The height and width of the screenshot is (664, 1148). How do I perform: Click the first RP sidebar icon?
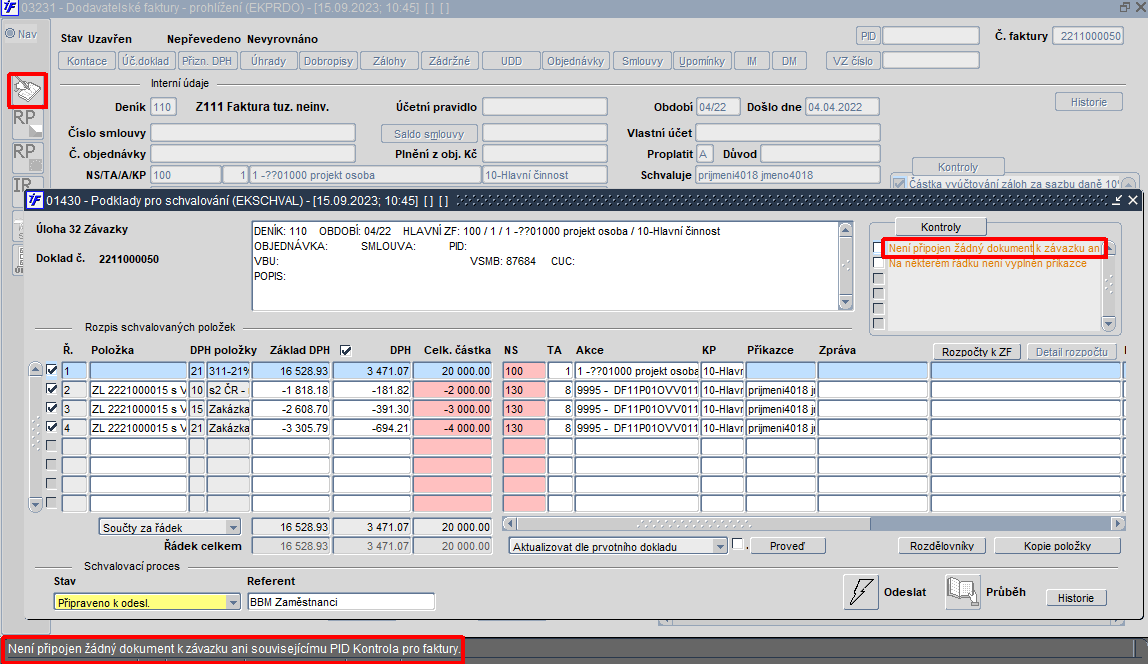click(27, 124)
